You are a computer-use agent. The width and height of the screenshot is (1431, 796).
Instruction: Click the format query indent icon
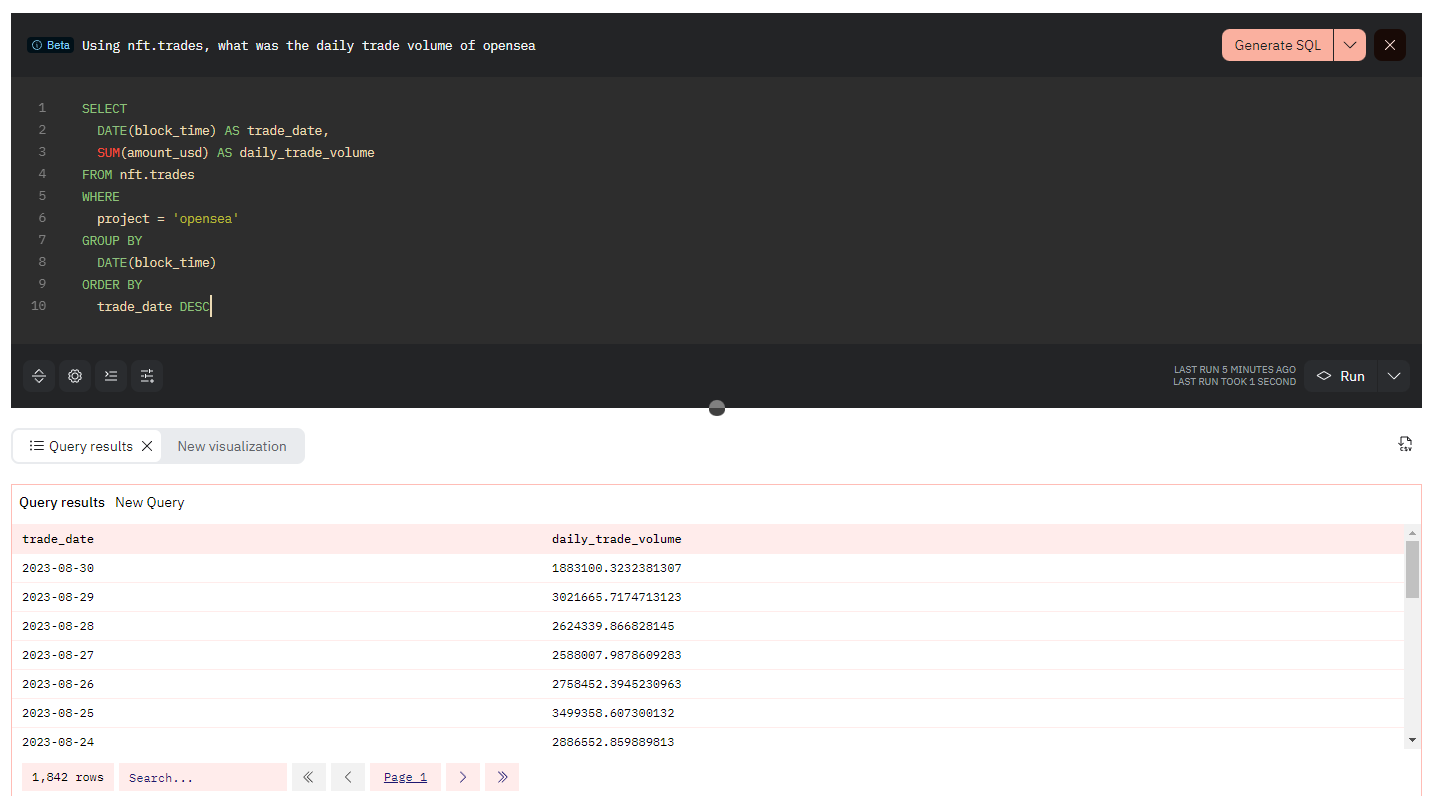point(111,376)
